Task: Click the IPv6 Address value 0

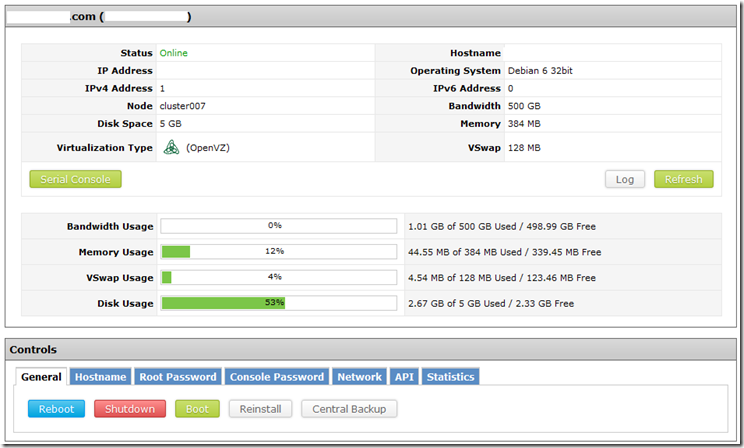Action: pyautogui.click(x=511, y=88)
